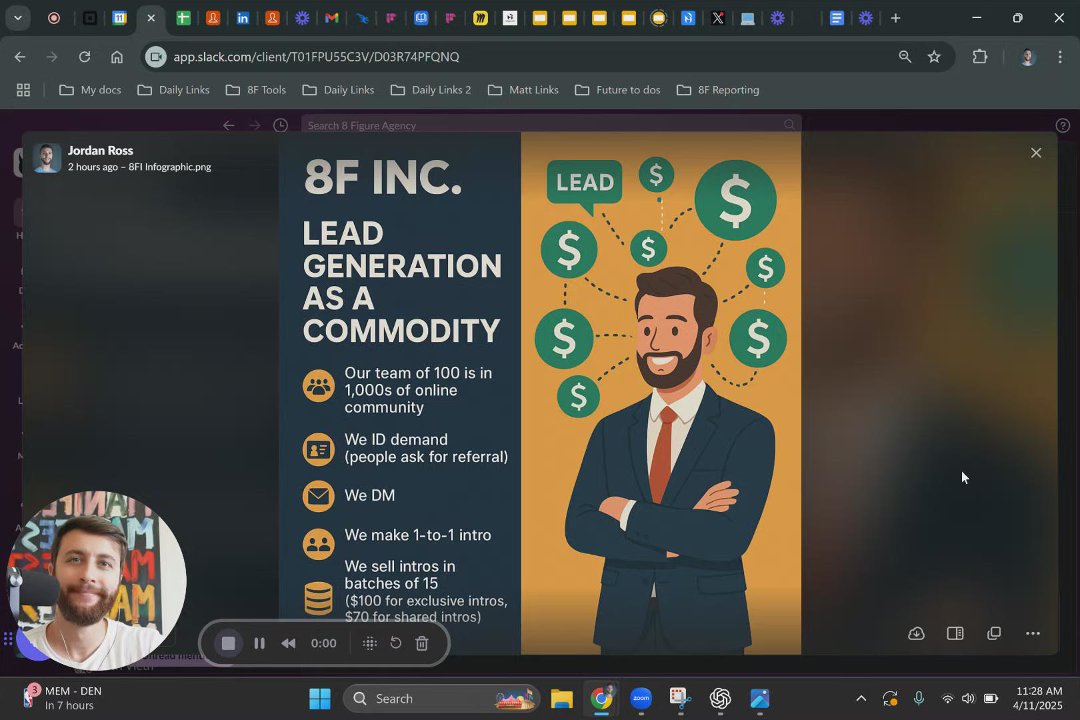
Task: Click the recording timer 0:00
Action: tap(323, 643)
